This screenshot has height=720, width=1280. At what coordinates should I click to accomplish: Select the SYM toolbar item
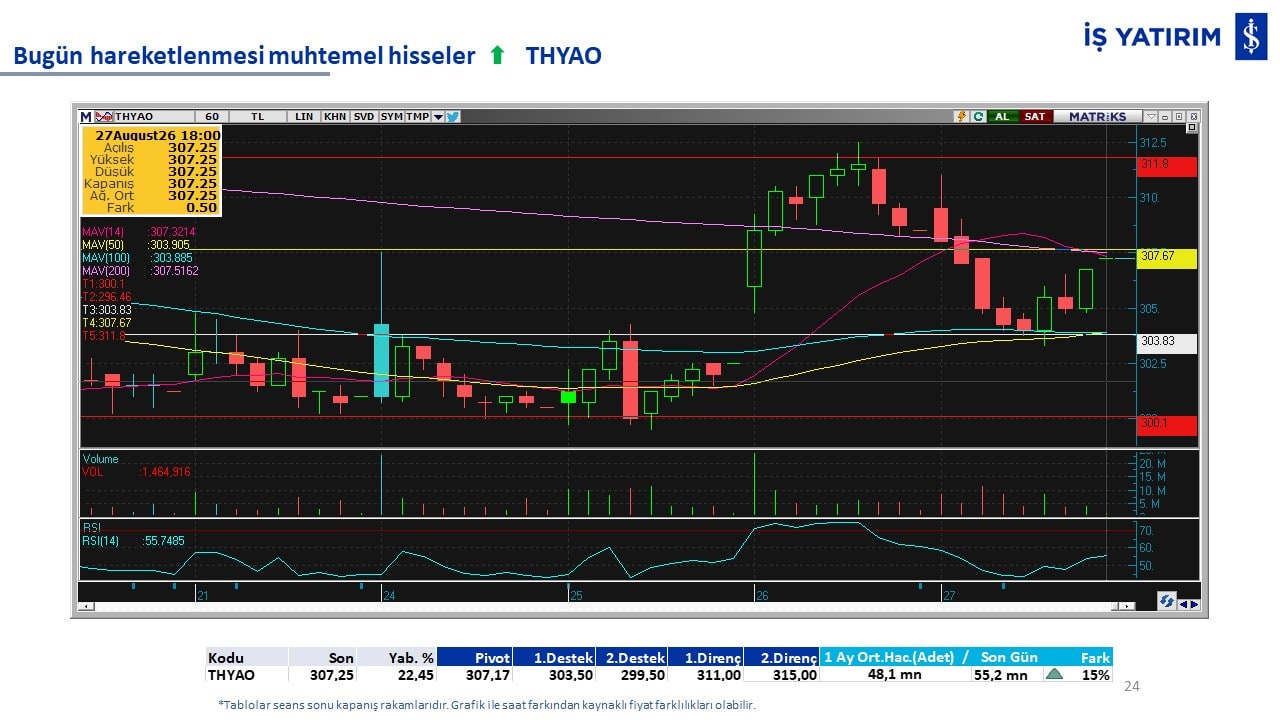391,116
